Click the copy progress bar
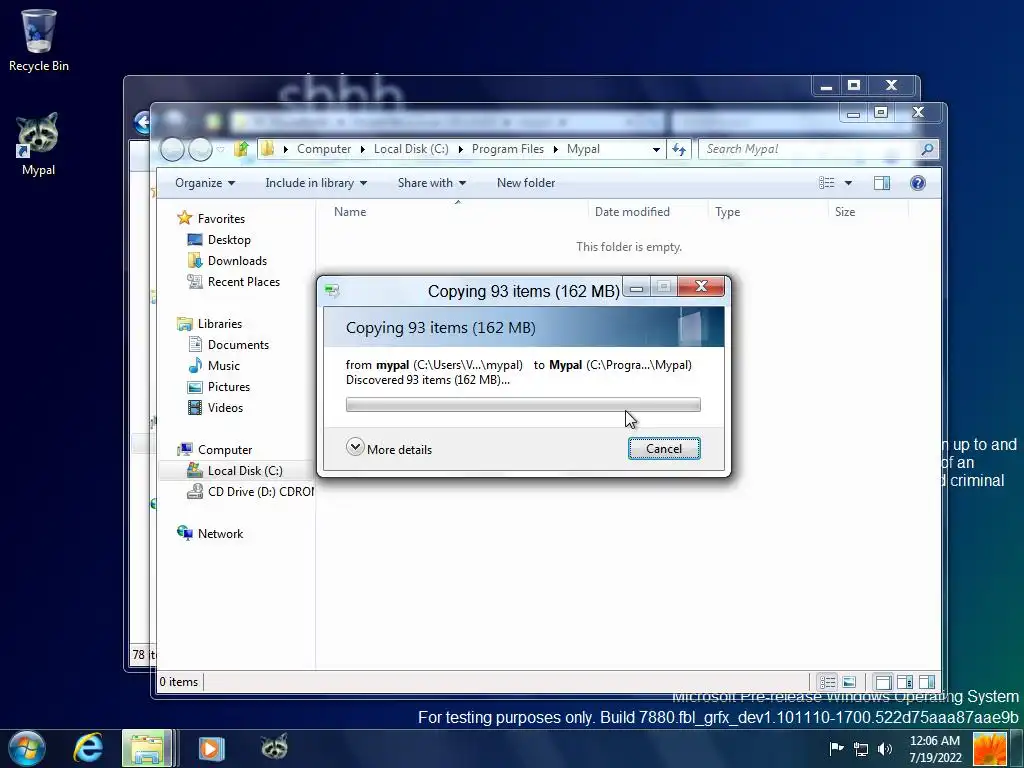Screen dimensions: 1024x768 (522, 405)
